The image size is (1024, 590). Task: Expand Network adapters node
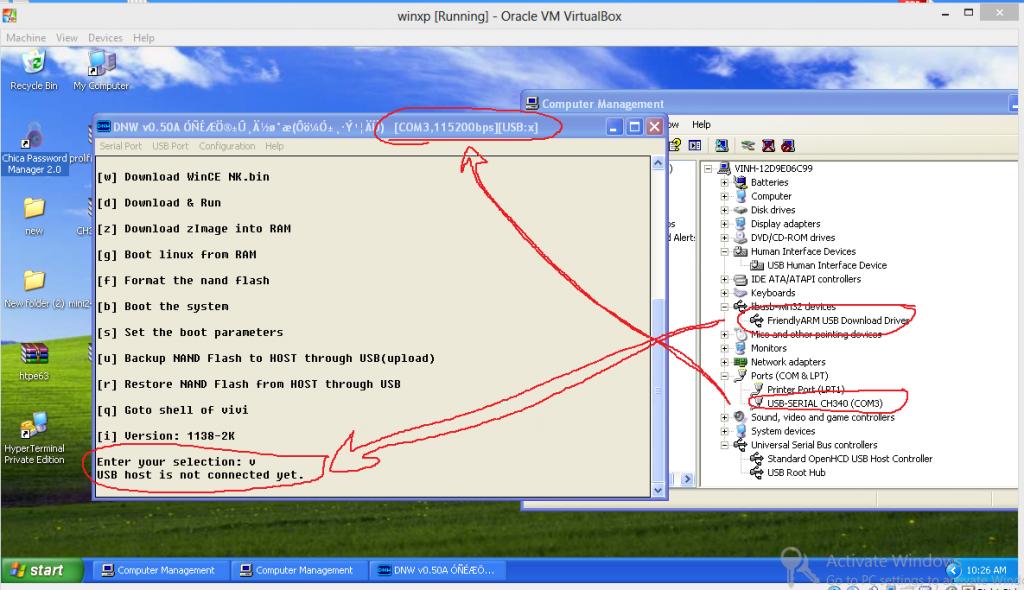click(x=724, y=362)
